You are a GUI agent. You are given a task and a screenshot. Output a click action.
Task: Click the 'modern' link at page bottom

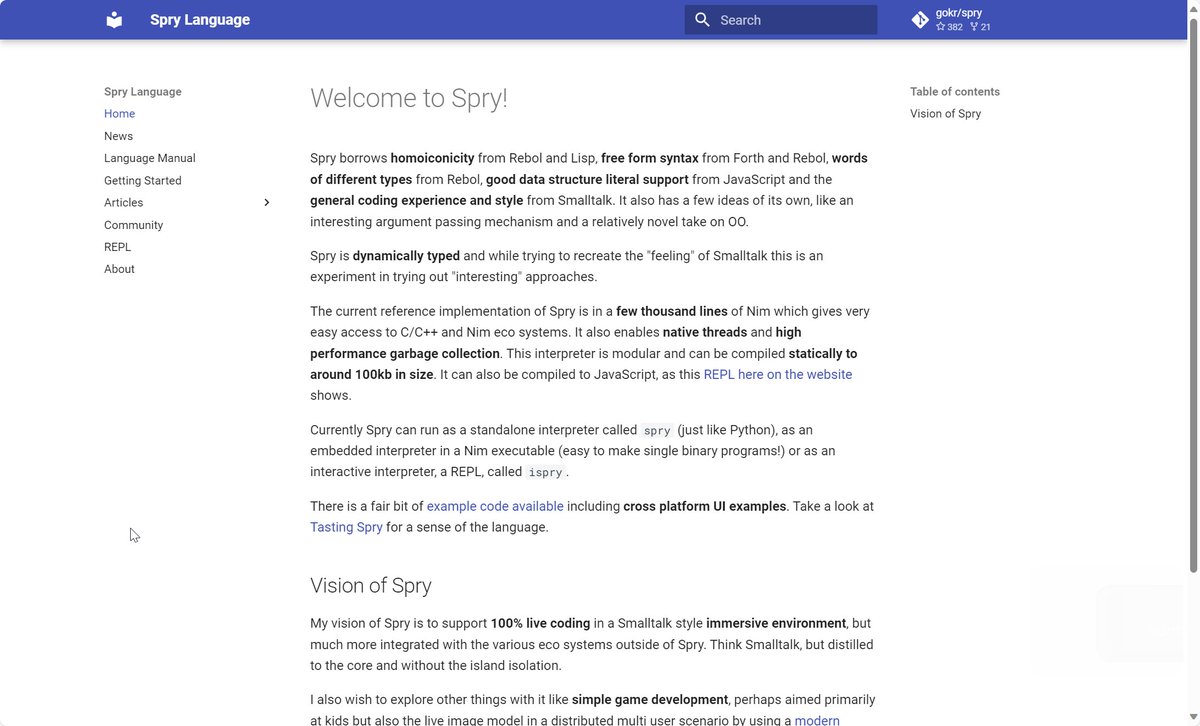point(817,720)
